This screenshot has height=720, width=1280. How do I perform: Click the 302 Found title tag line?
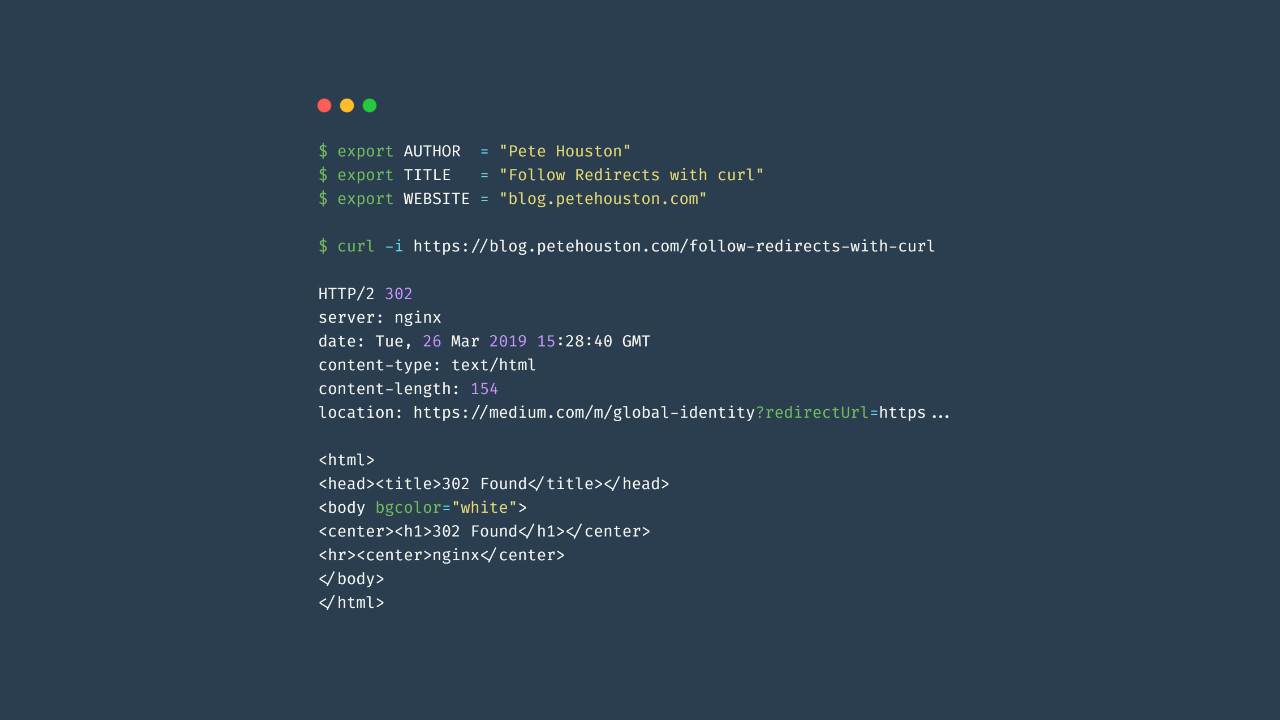click(x=494, y=484)
